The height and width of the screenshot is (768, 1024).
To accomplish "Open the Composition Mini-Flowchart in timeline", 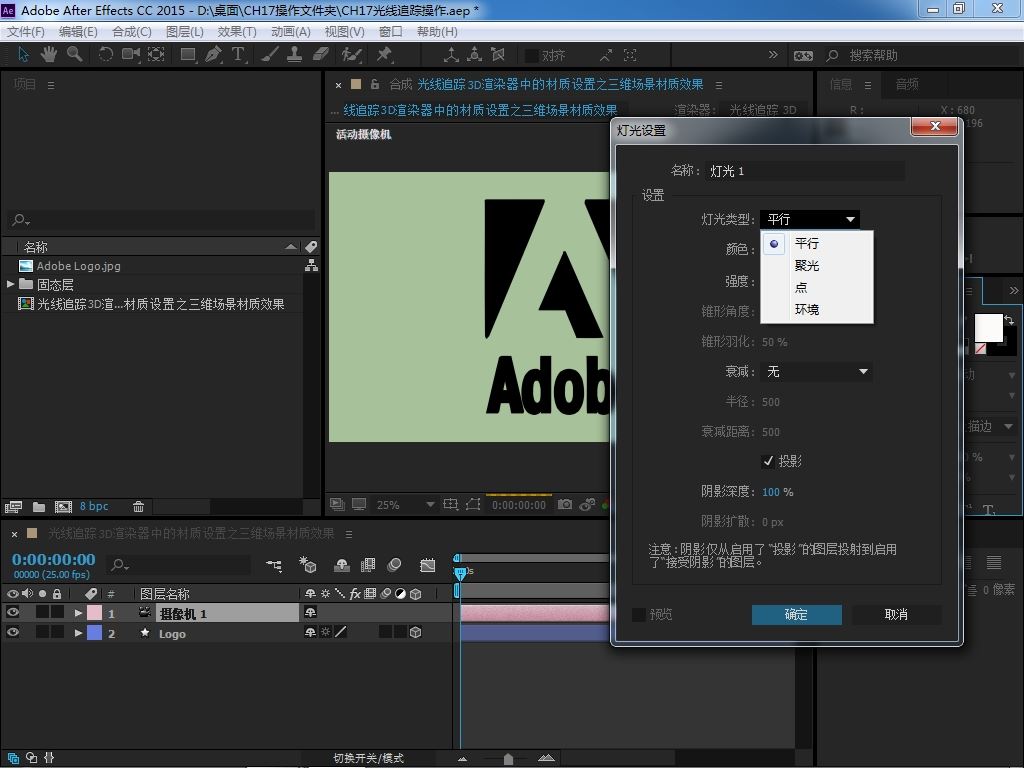I will [x=274, y=566].
